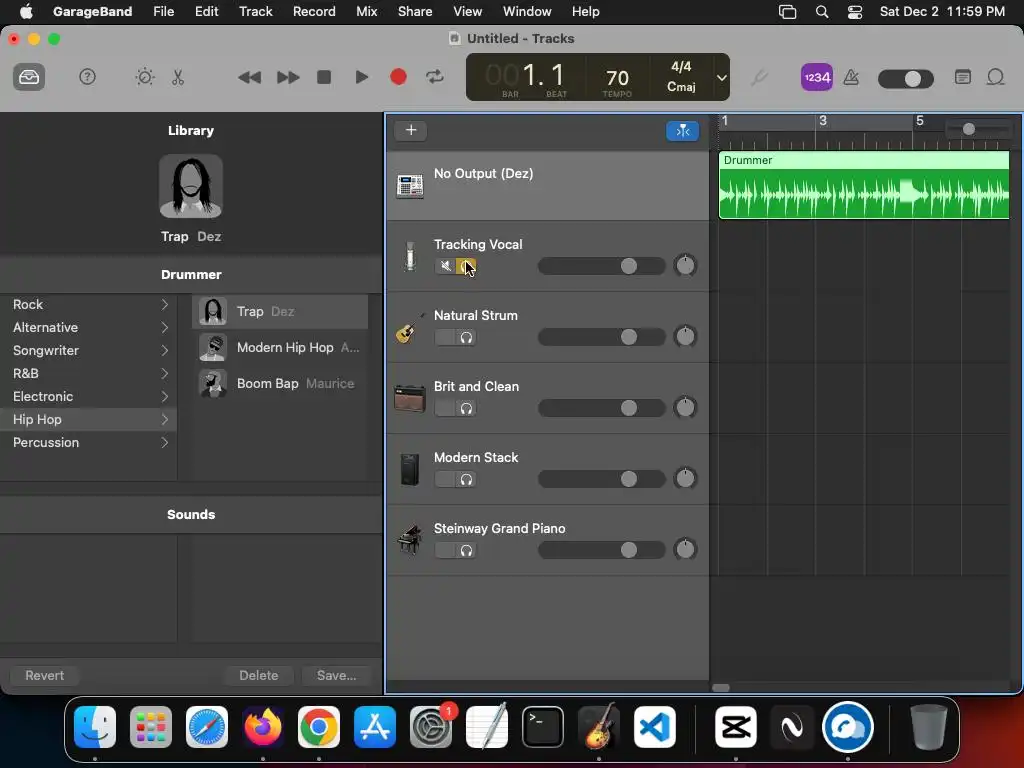Open Spotlight search in the menu bar
The height and width of the screenshot is (768, 1024).
point(822,11)
